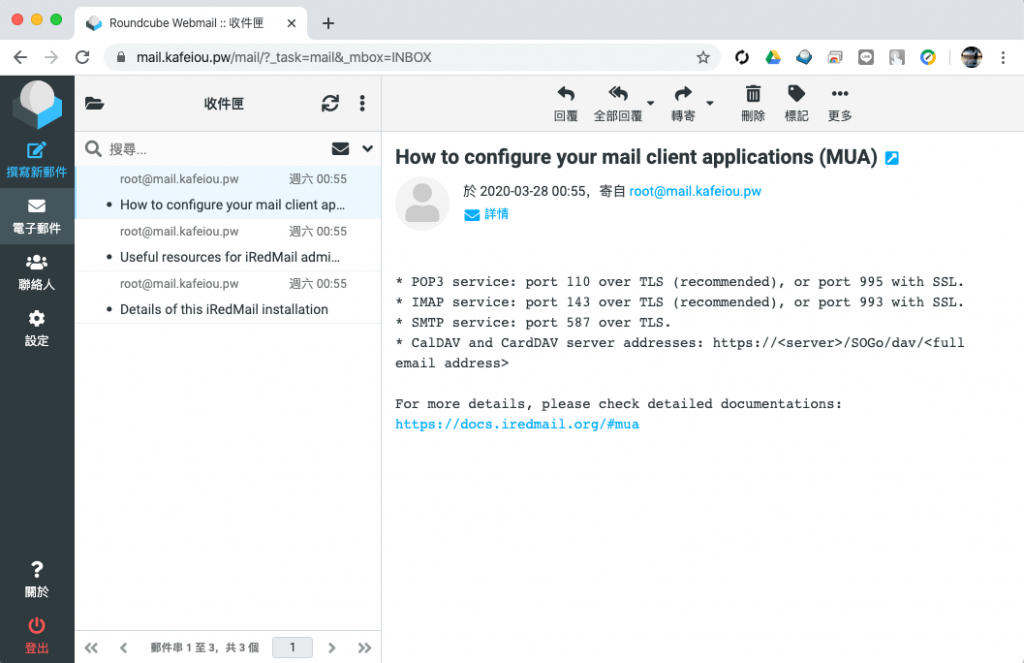The width and height of the screenshot is (1024, 663).
Task: Open the 更多 more actions menu
Action: [840, 104]
